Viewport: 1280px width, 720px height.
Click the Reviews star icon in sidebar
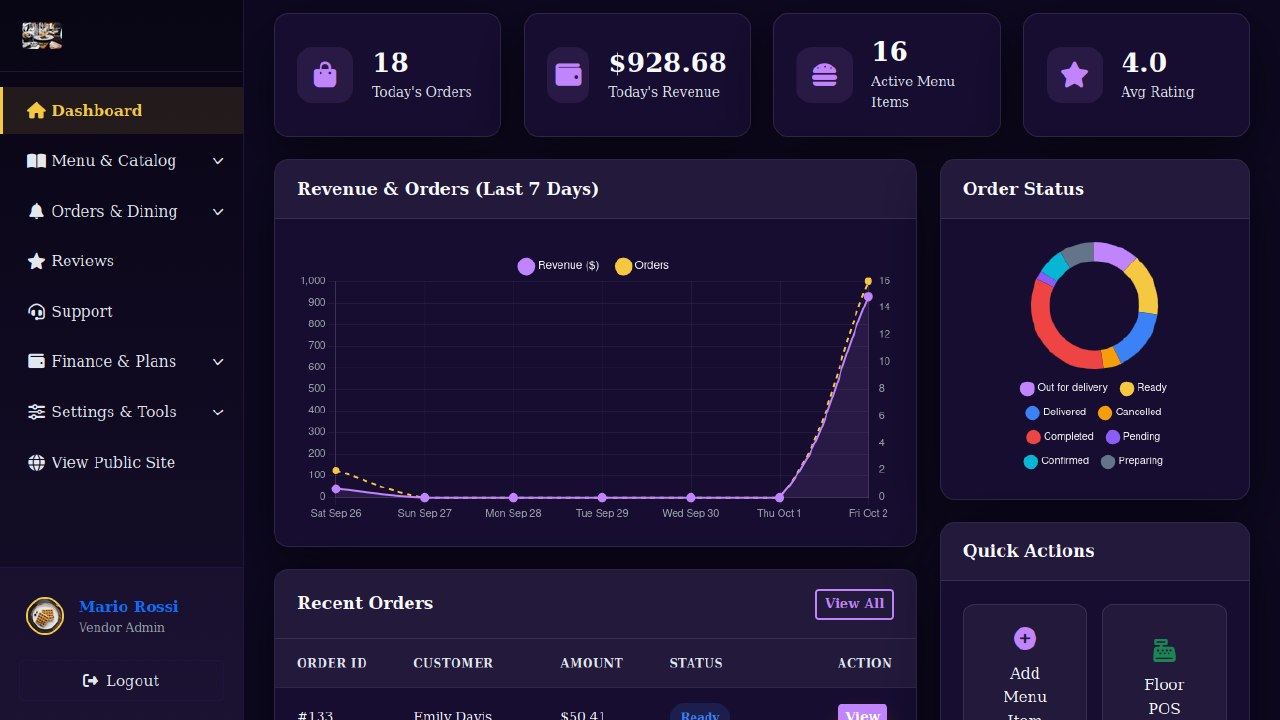(x=37, y=261)
